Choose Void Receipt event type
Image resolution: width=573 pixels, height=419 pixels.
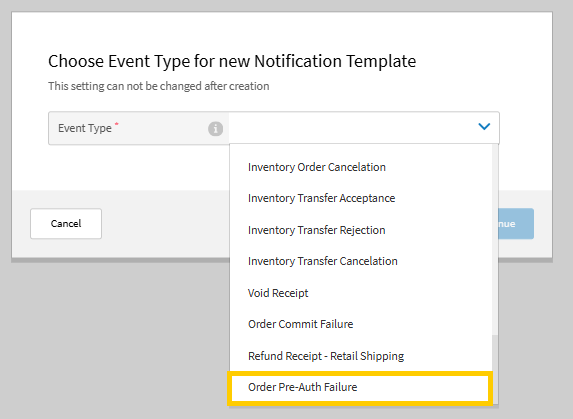[360, 293]
